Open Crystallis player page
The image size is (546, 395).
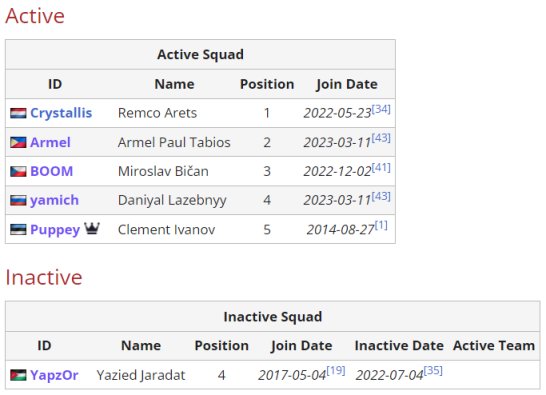pyautogui.click(x=61, y=113)
